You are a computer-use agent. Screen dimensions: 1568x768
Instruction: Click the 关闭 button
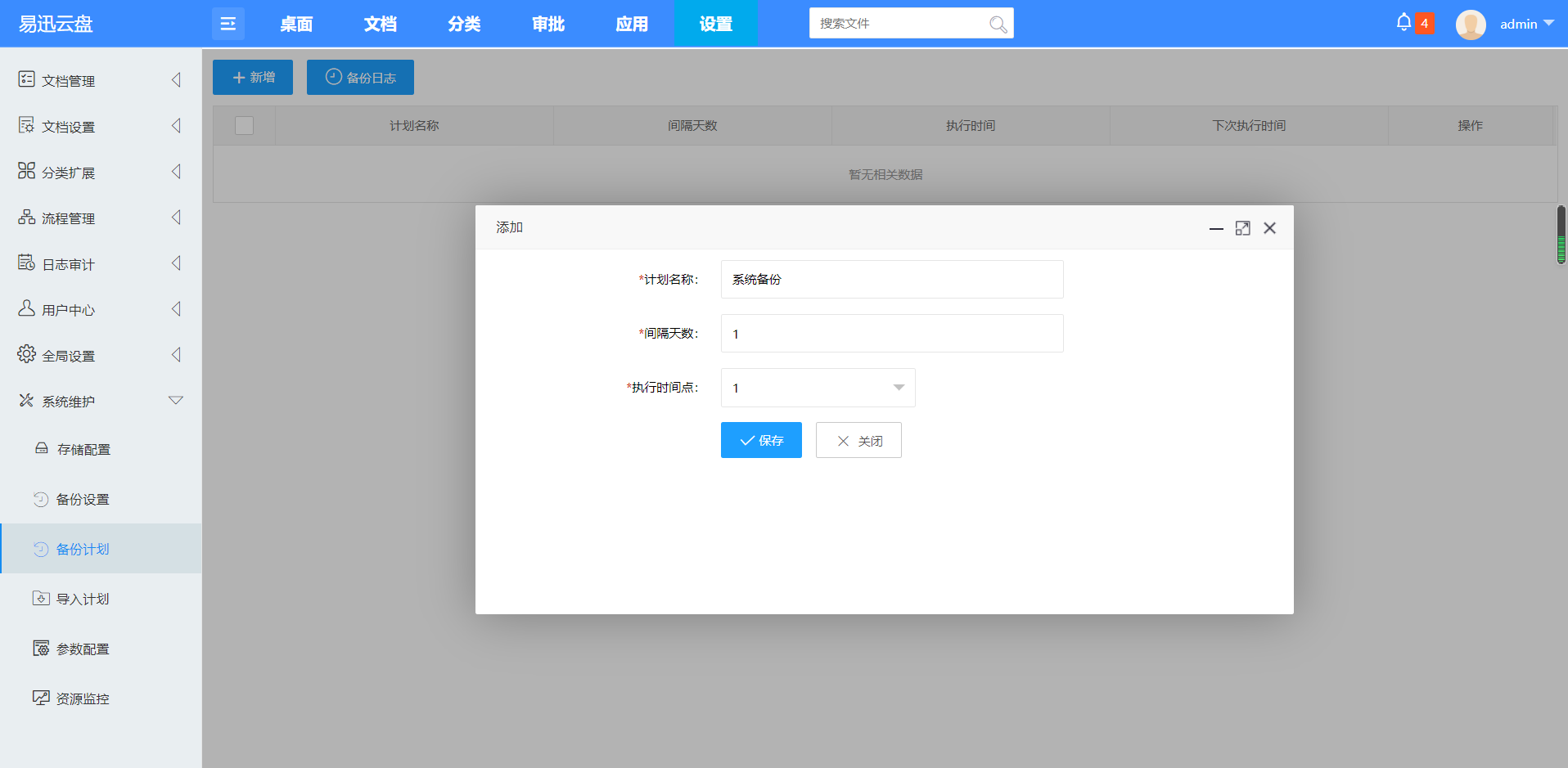click(858, 440)
